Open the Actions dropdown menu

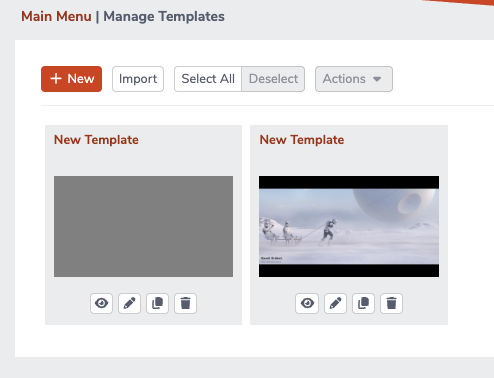pos(354,79)
